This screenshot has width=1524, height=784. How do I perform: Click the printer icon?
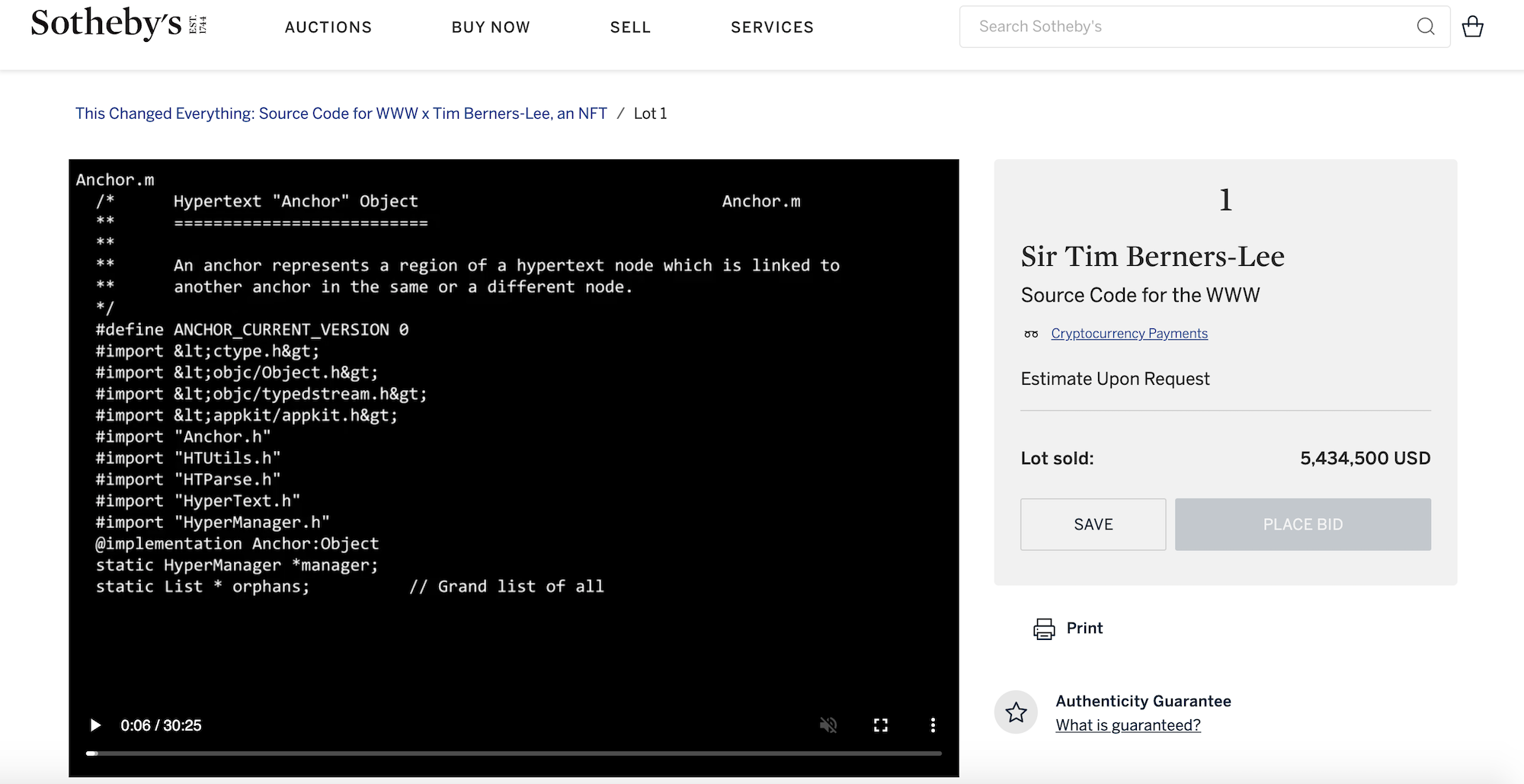pyautogui.click(x=1044, y=629)
